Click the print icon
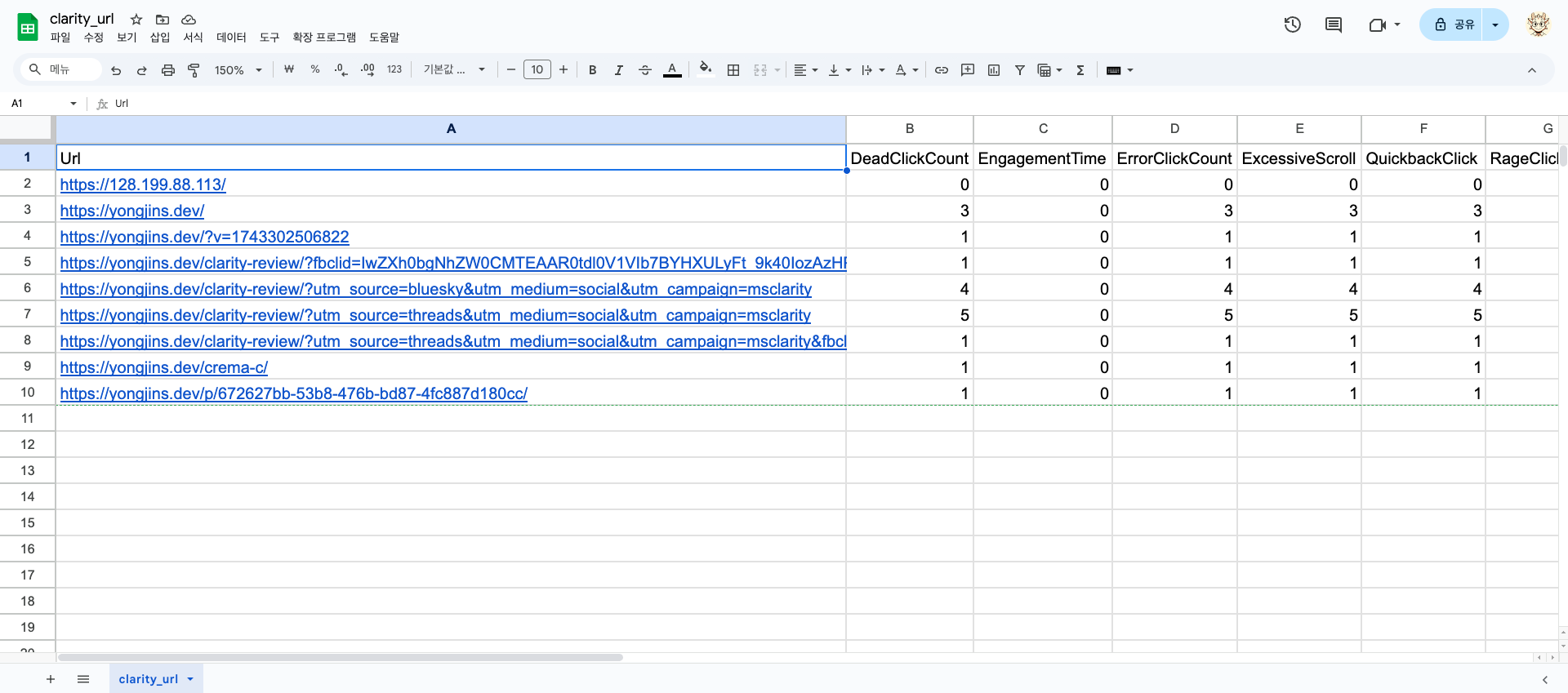 (x=168, y=70)
